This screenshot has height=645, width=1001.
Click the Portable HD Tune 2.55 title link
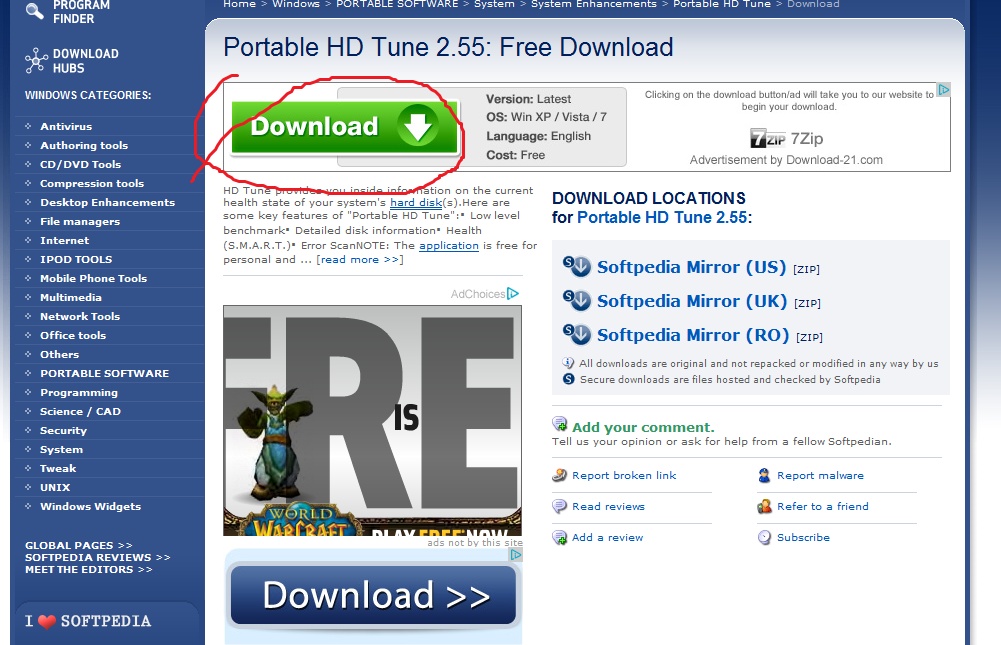click(x=661, y=217)
